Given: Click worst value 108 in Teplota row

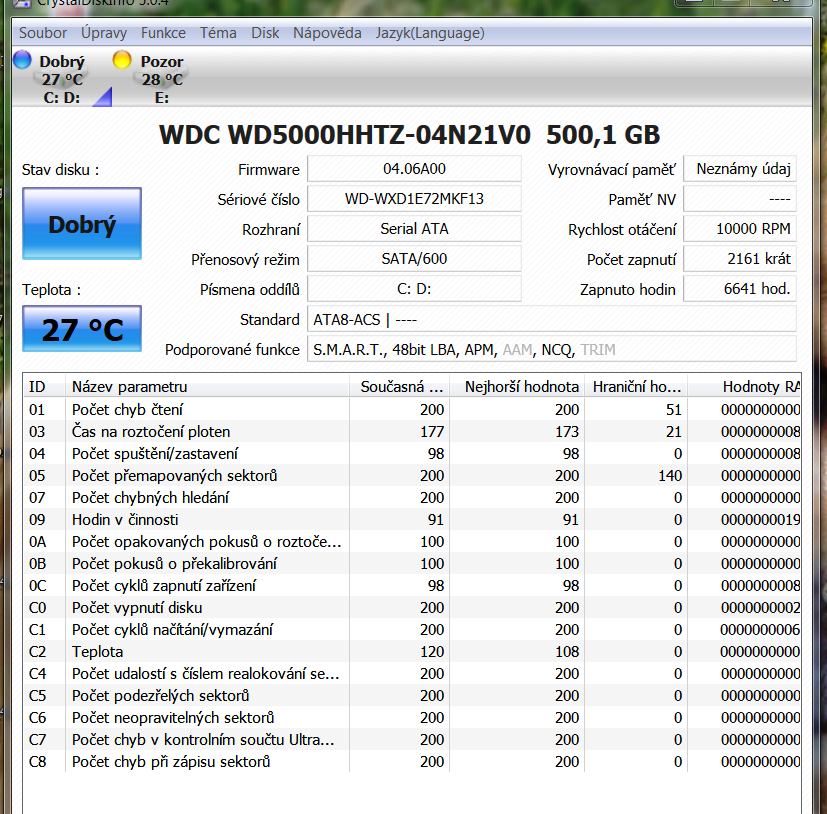Looking at the screenshot, I should [x=567, y=652].
